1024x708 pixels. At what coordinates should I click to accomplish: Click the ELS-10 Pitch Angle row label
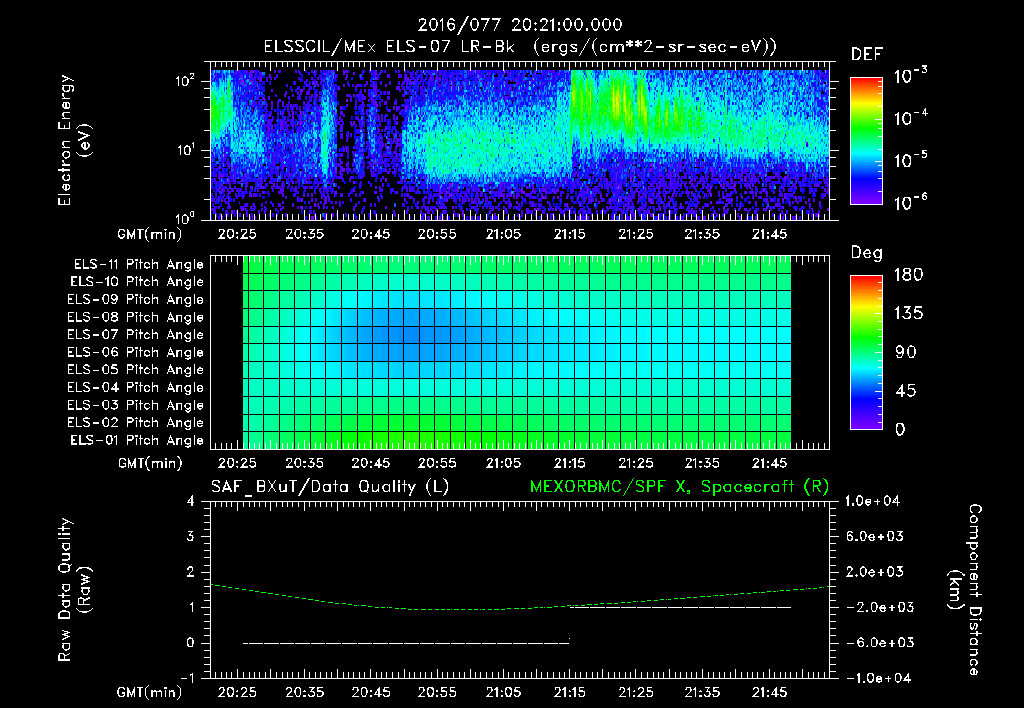click(137, 282)
